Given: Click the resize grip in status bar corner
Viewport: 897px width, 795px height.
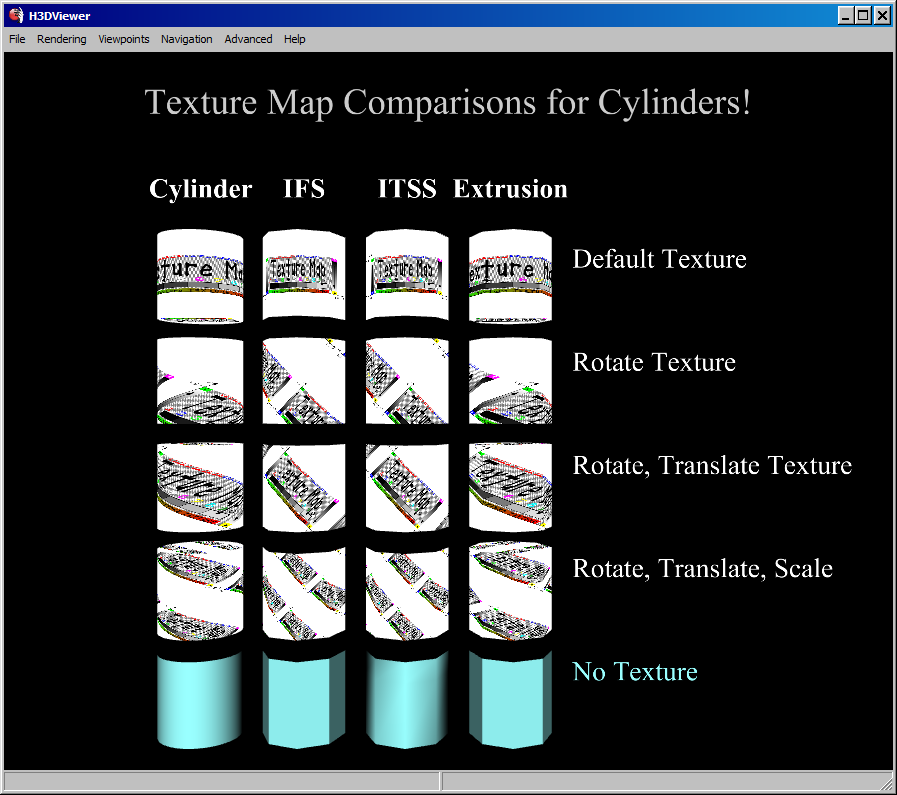Looking at the screenshot, I should (x=885, y=782).
